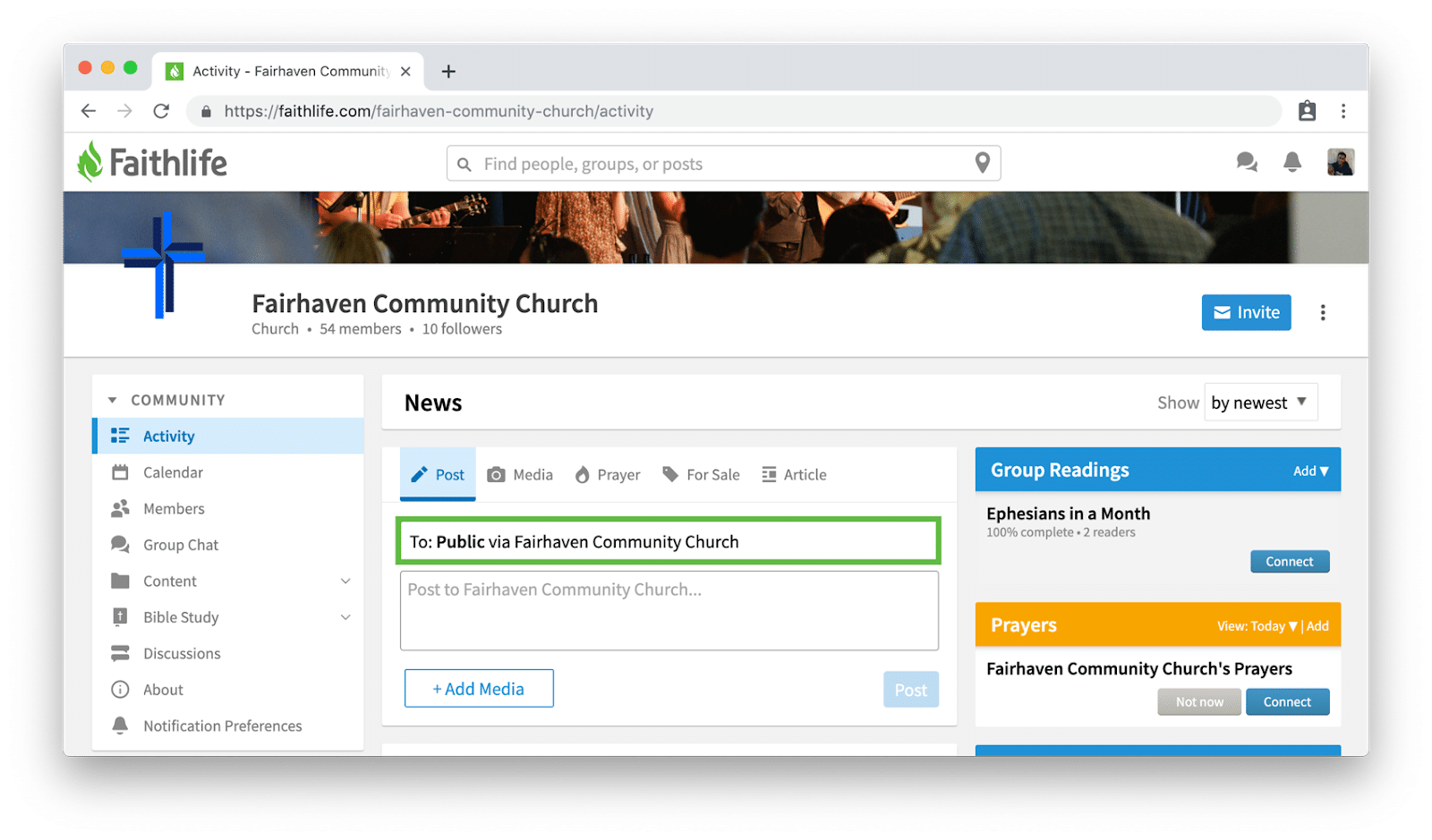Viewport: 1432px width, 840px height.
Task: Open the Group Readings Add dropdown
Action: coord(1310,471)
